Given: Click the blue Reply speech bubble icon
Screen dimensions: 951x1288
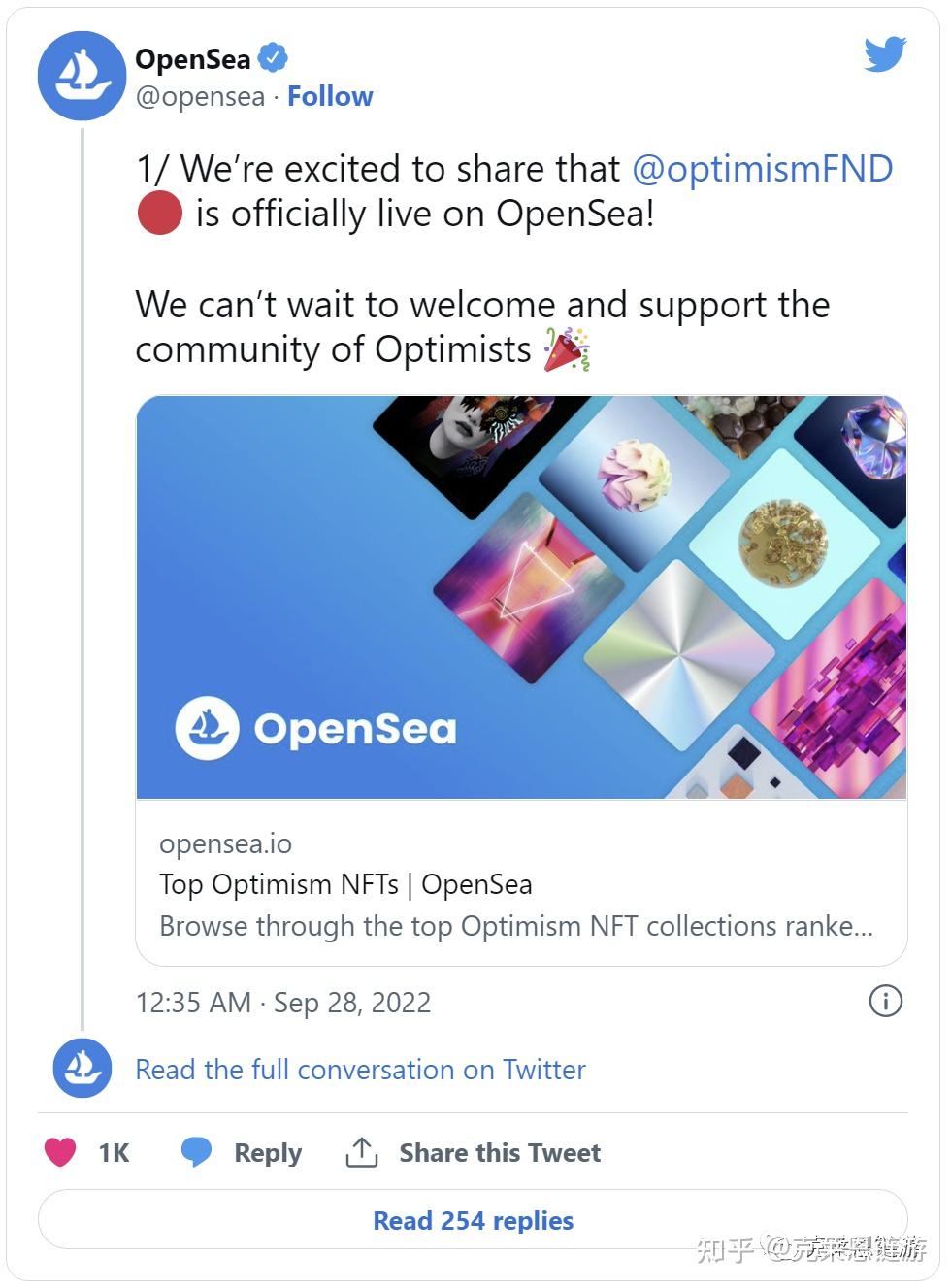Looking at the screenshot, I should pyautogui.click(x=197, y=1151).
